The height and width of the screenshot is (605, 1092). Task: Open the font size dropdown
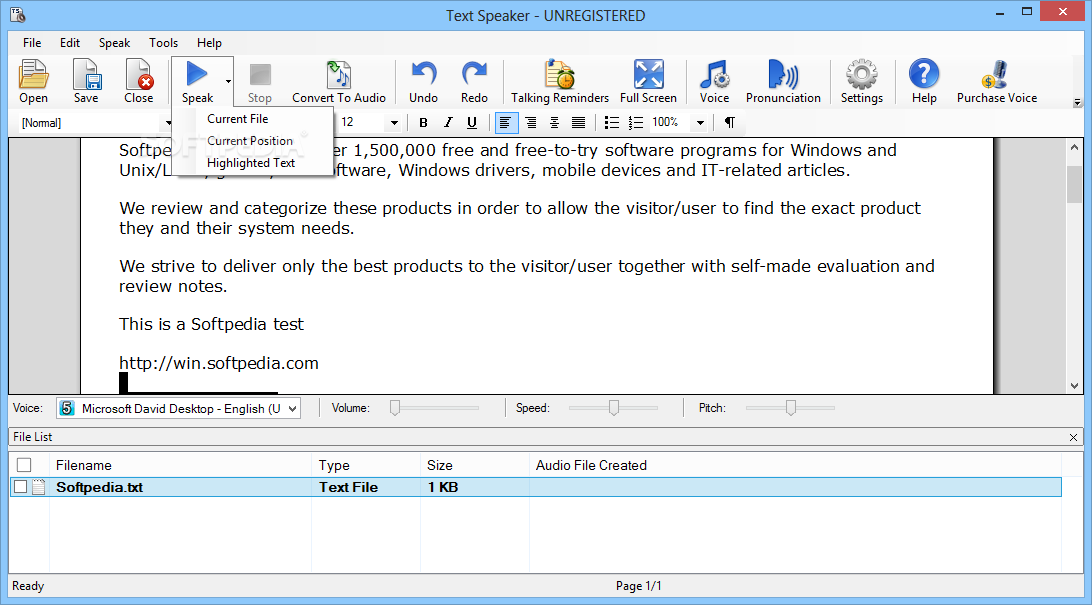[x=394, y=123]
